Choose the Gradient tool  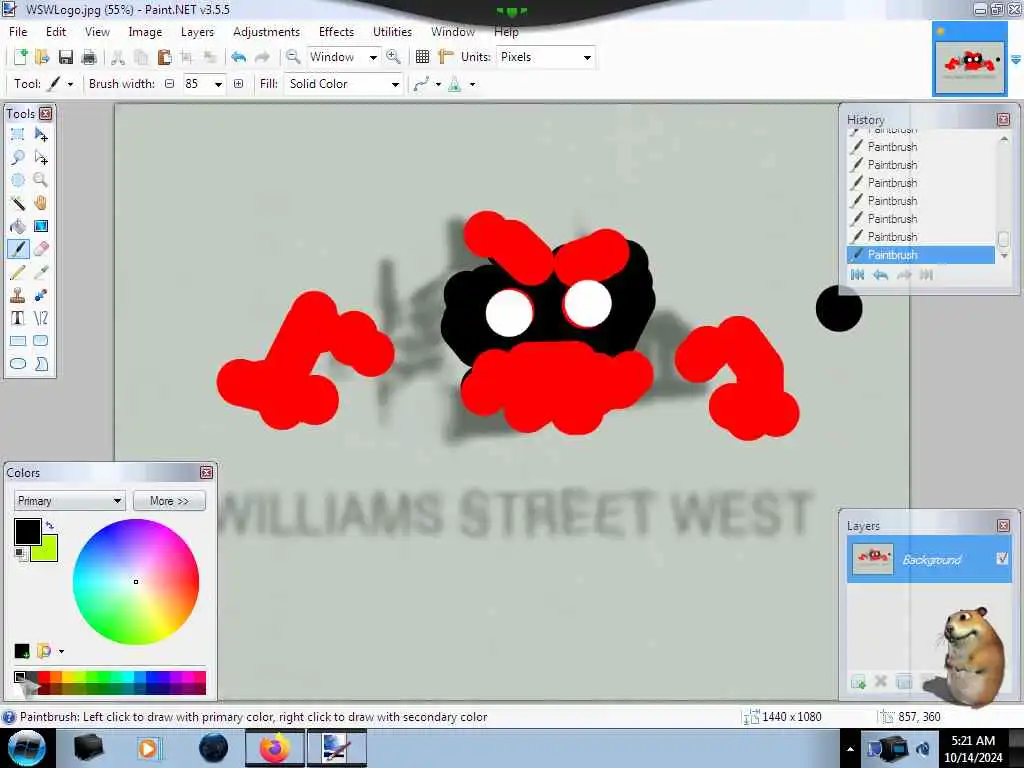point(40,226)
